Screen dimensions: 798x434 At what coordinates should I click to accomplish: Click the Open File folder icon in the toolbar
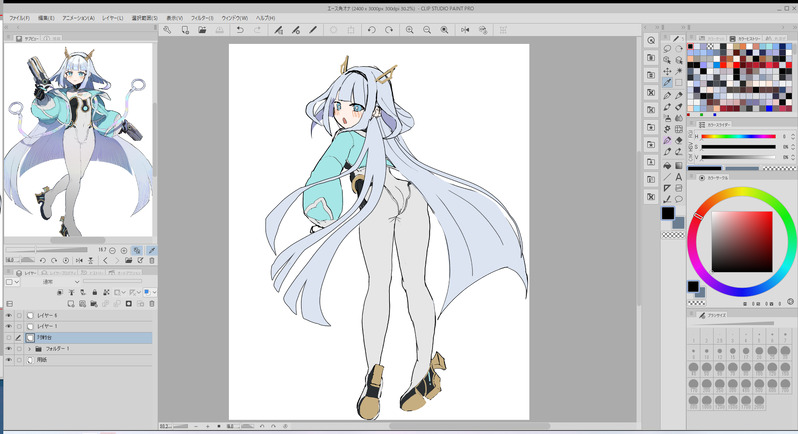click(203, 30)
